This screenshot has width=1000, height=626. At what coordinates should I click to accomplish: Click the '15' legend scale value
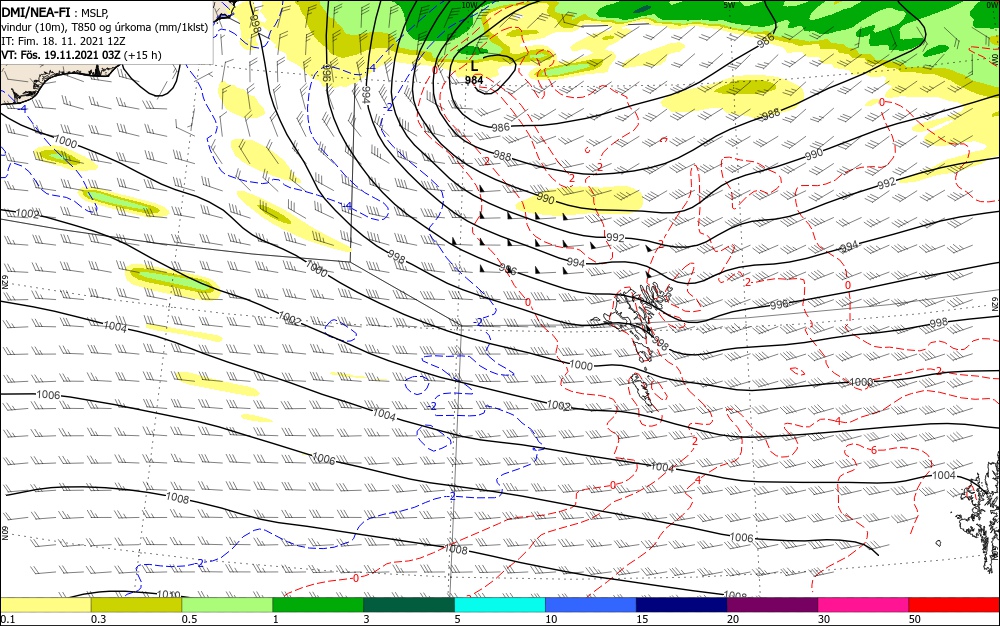(x=642, y=619)
